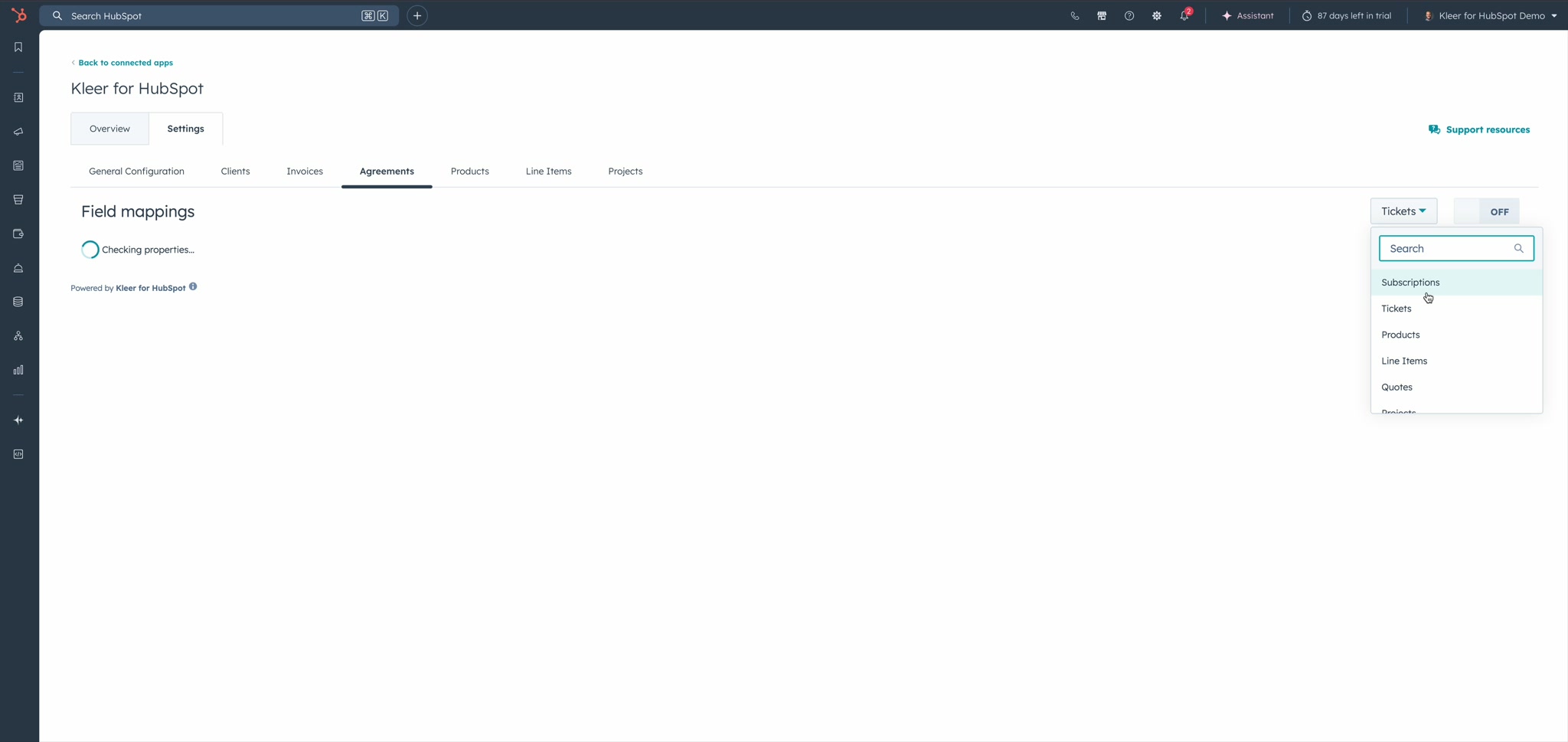Open the Breeze Assistant button

1248,15
